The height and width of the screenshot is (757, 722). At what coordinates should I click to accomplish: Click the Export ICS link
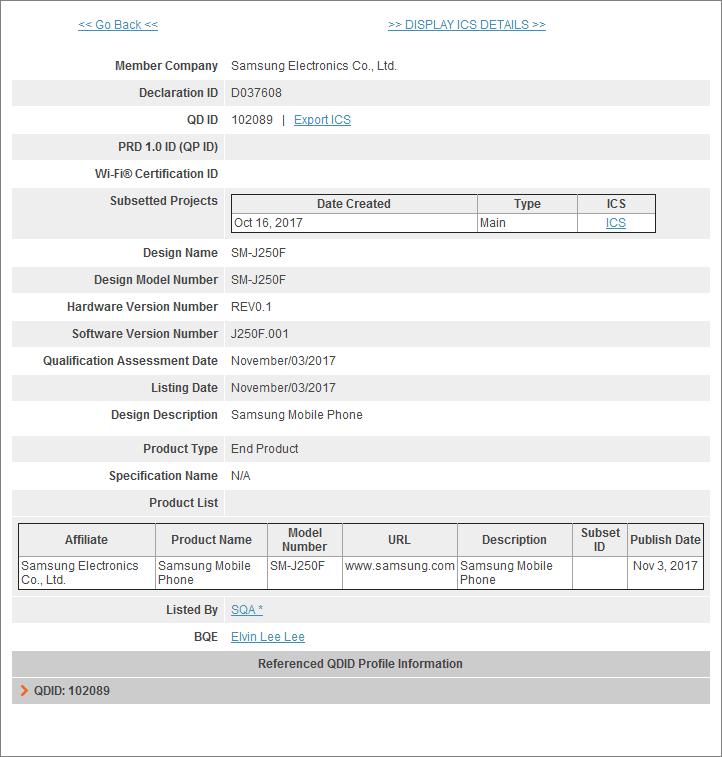pyautogui.click(x=322, y=120)
